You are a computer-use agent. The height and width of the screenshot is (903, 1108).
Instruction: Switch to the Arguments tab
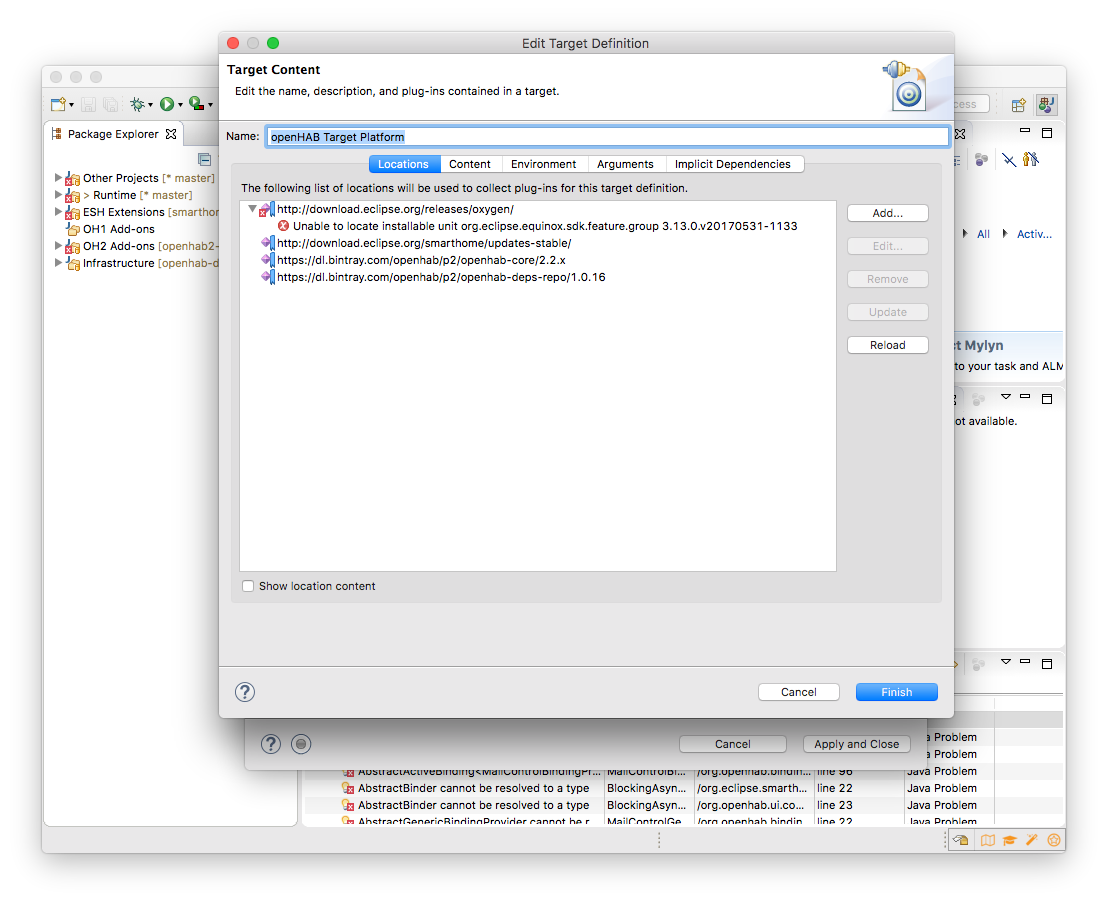[x=626, y=164]
